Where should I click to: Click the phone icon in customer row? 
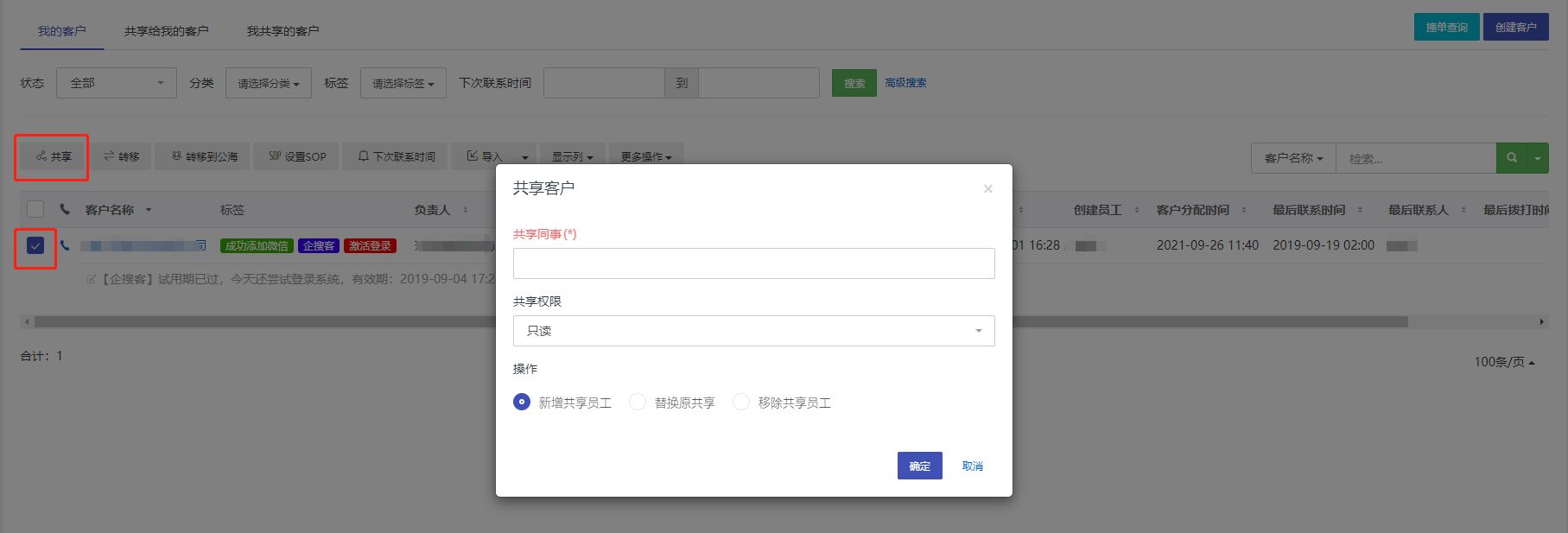point(65,246)
